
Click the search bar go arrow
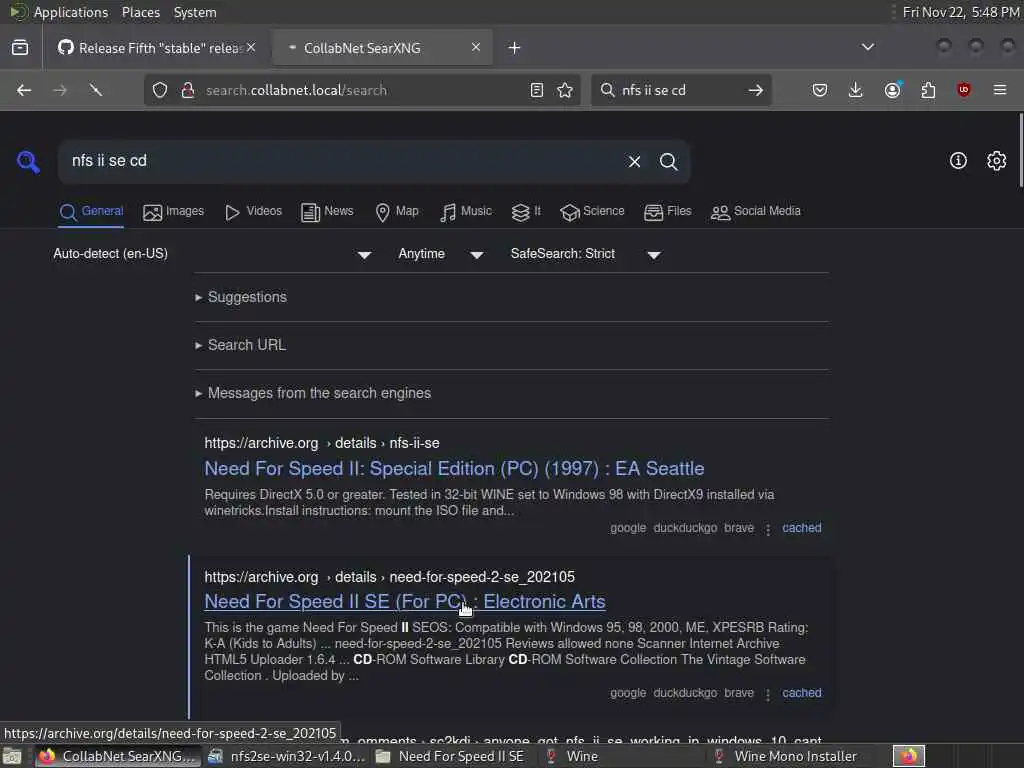(756, 90)
